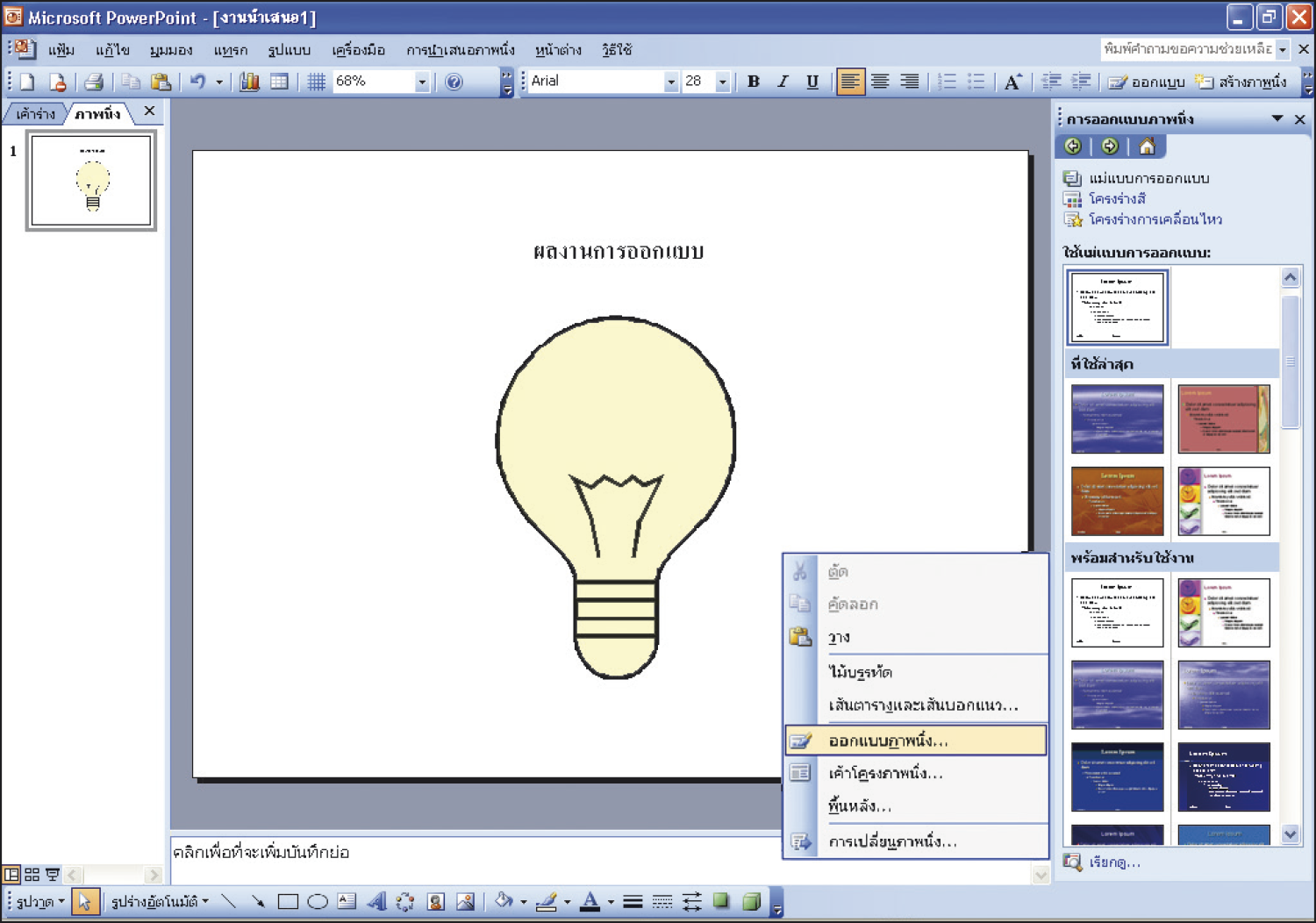Click the Font Color A icon
1316x923 pixels.
coord(590,901)
